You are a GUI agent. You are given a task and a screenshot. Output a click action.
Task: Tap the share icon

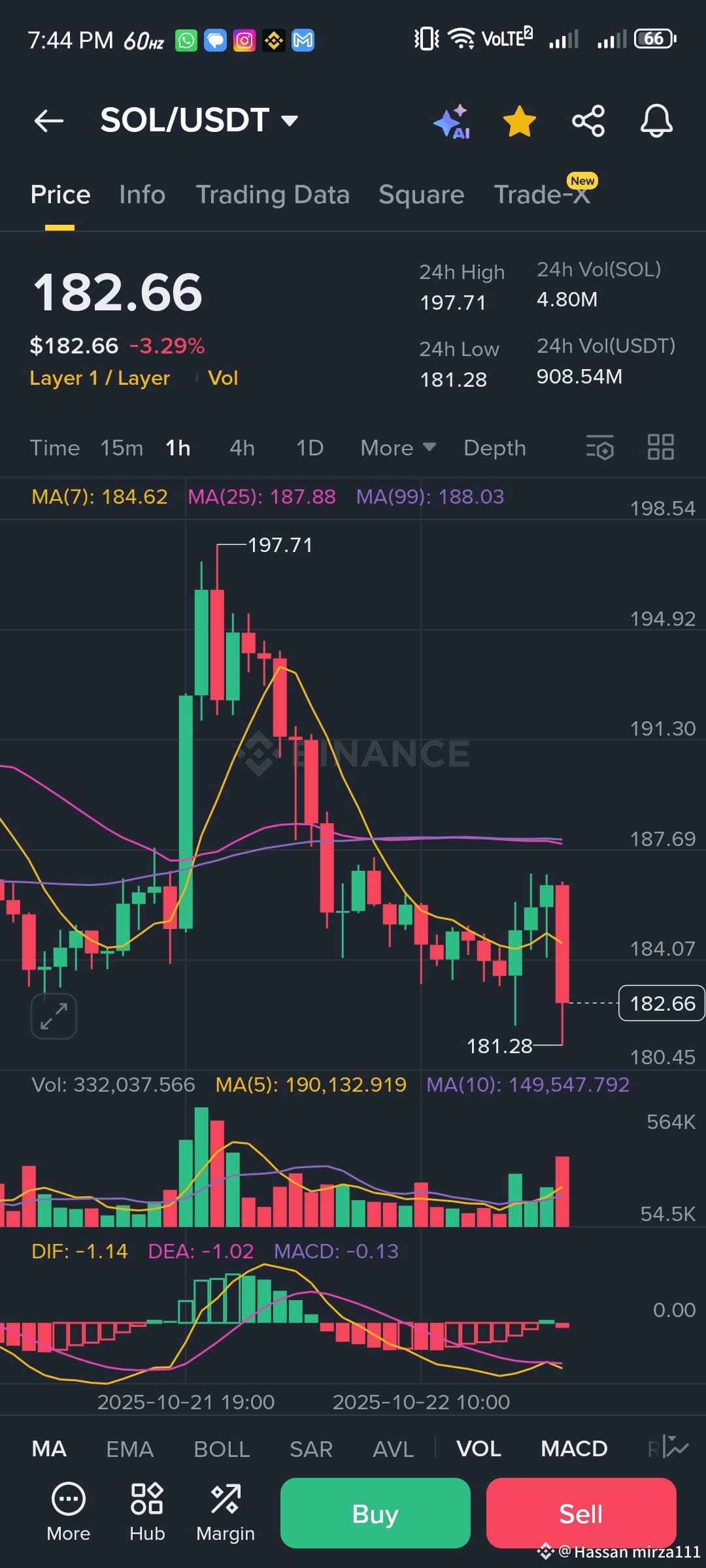(588, 121)
